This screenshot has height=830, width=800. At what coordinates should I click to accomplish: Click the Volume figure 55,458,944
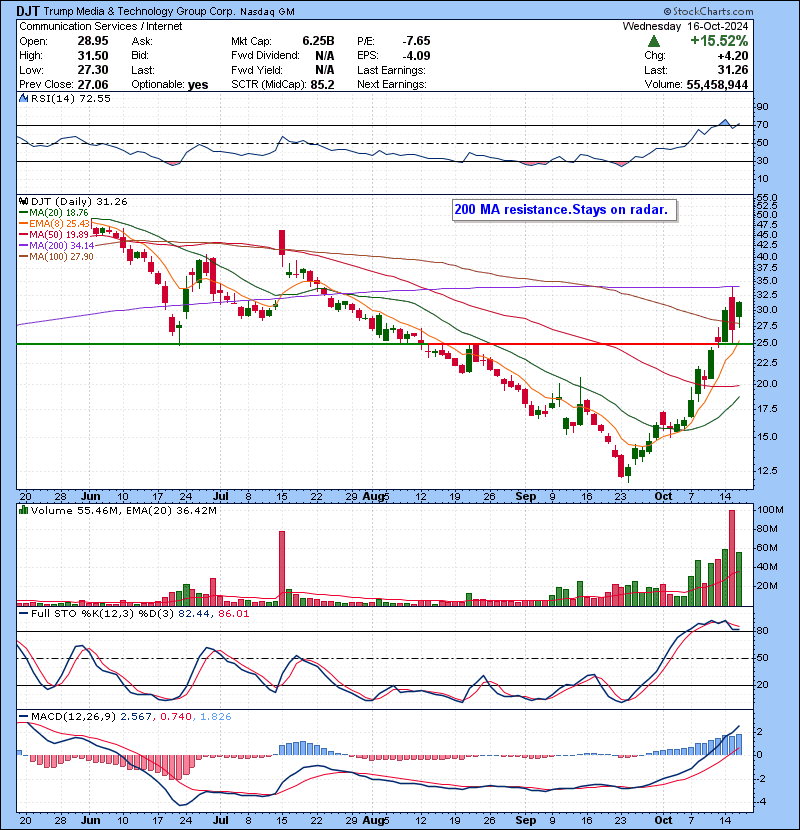tap(717, 85)
